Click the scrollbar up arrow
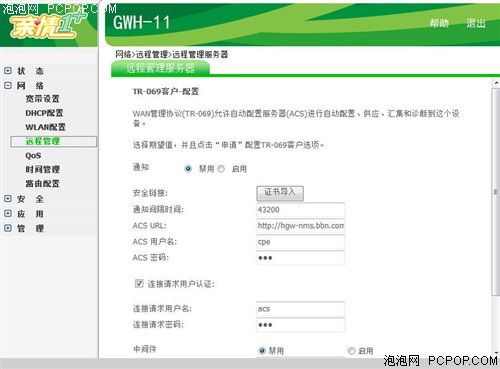 tap(496, 83)
